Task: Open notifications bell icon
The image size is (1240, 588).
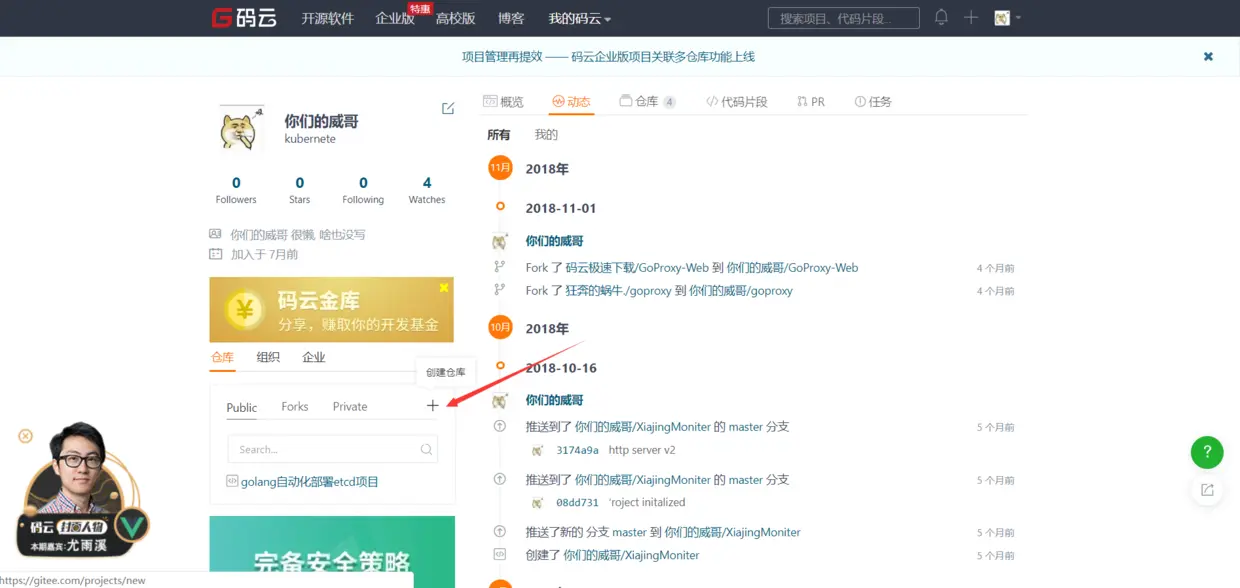Action: pyautogui.click(x=941, y=18)
